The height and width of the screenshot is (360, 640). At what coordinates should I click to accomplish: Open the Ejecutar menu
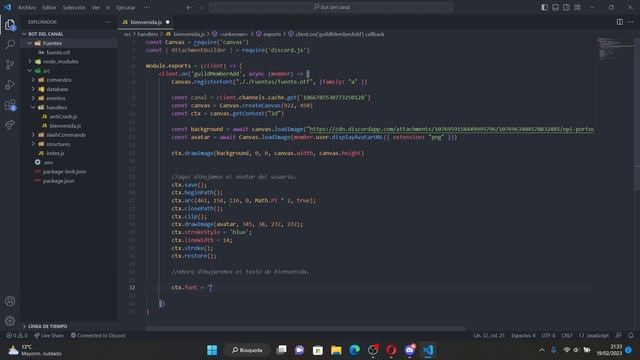[x=126, y=7]
